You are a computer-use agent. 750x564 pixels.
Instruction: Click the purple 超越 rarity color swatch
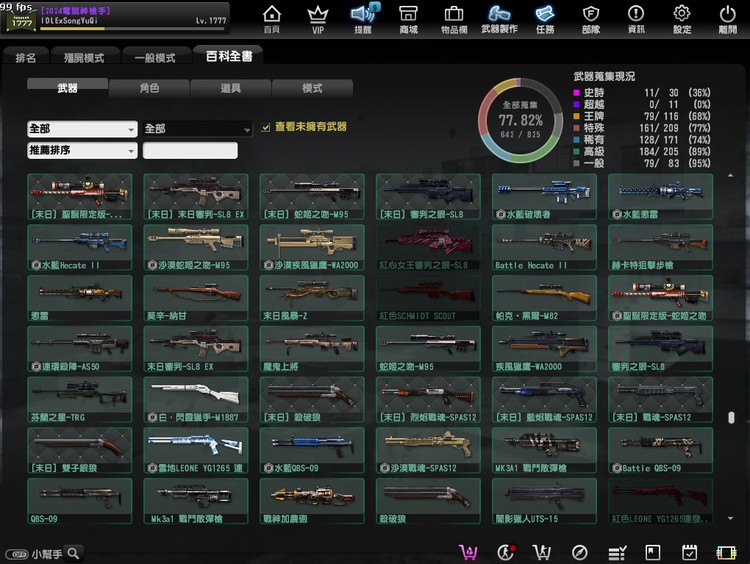(x=576, y=104)
